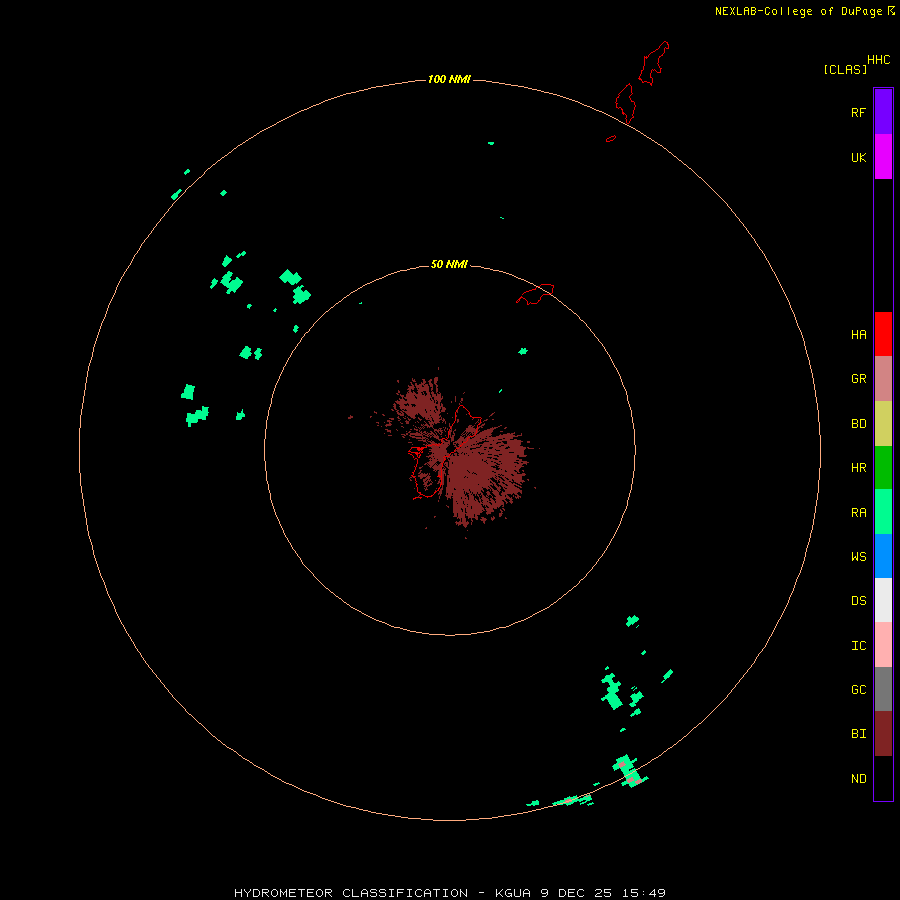Click the IC pink legend swatch
Viewport: 900px width, 900px height.
click(883, 645)
